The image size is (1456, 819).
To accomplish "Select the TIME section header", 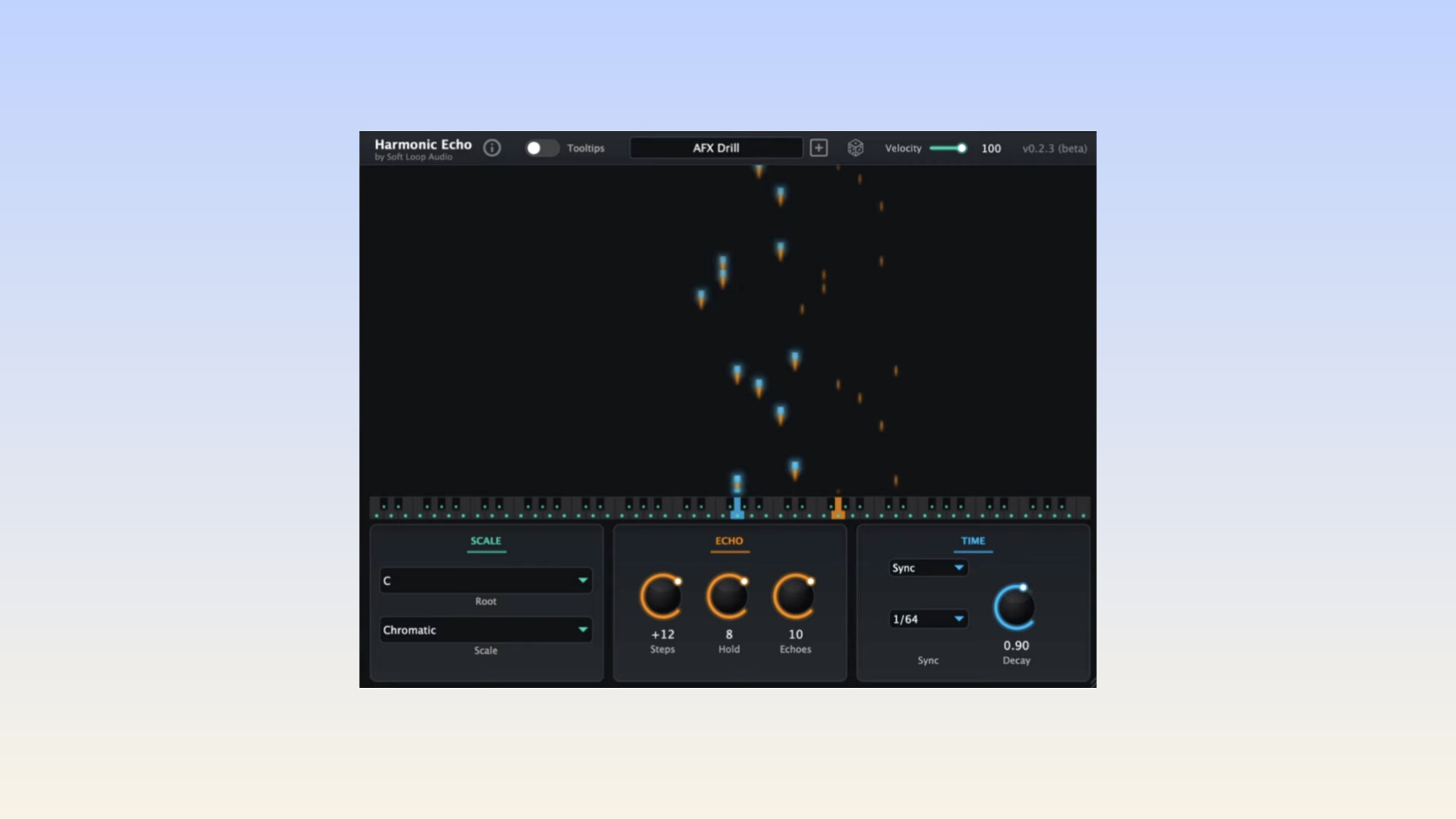I will 973,541.
